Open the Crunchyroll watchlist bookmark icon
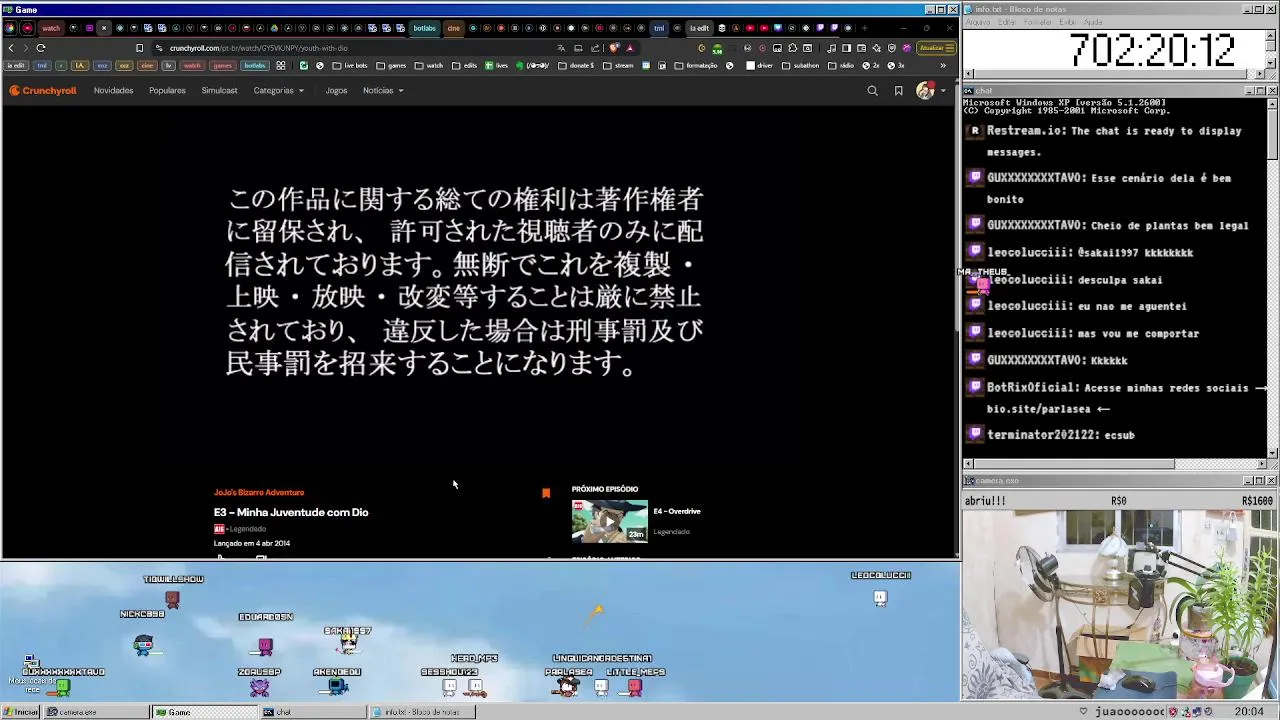The image size is (1280, 720). 898,91
